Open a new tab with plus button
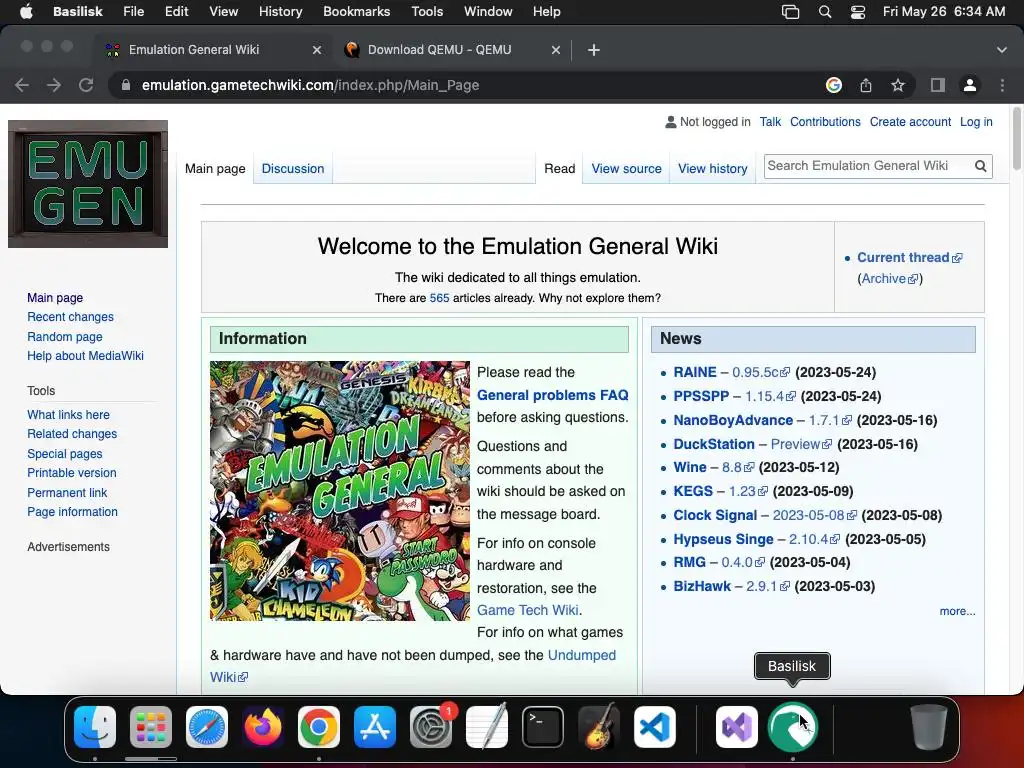The image size is (1024, 768). click(x=594, y=50)
